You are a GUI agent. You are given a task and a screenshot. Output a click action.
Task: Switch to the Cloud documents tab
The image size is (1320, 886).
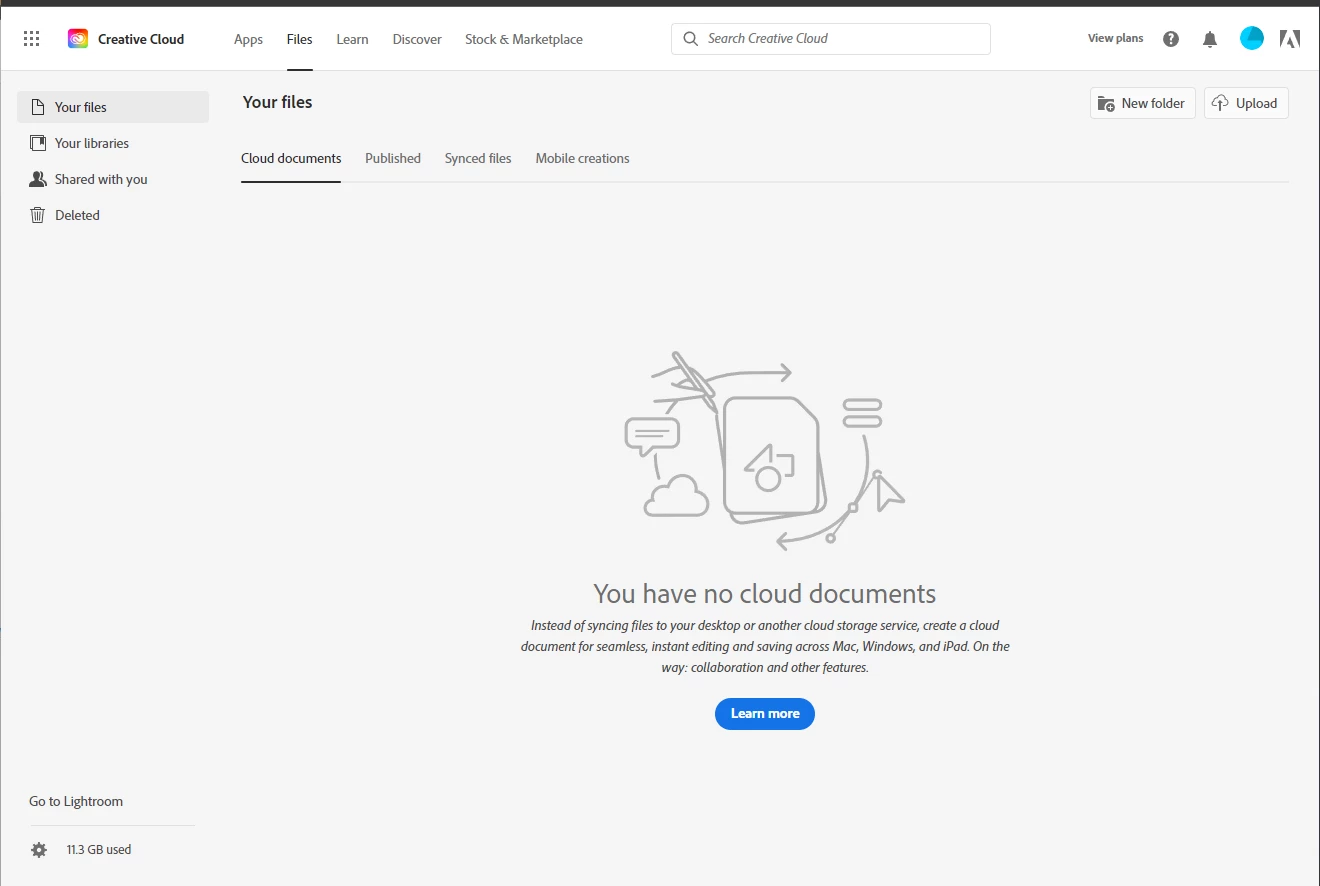point(291,158)
